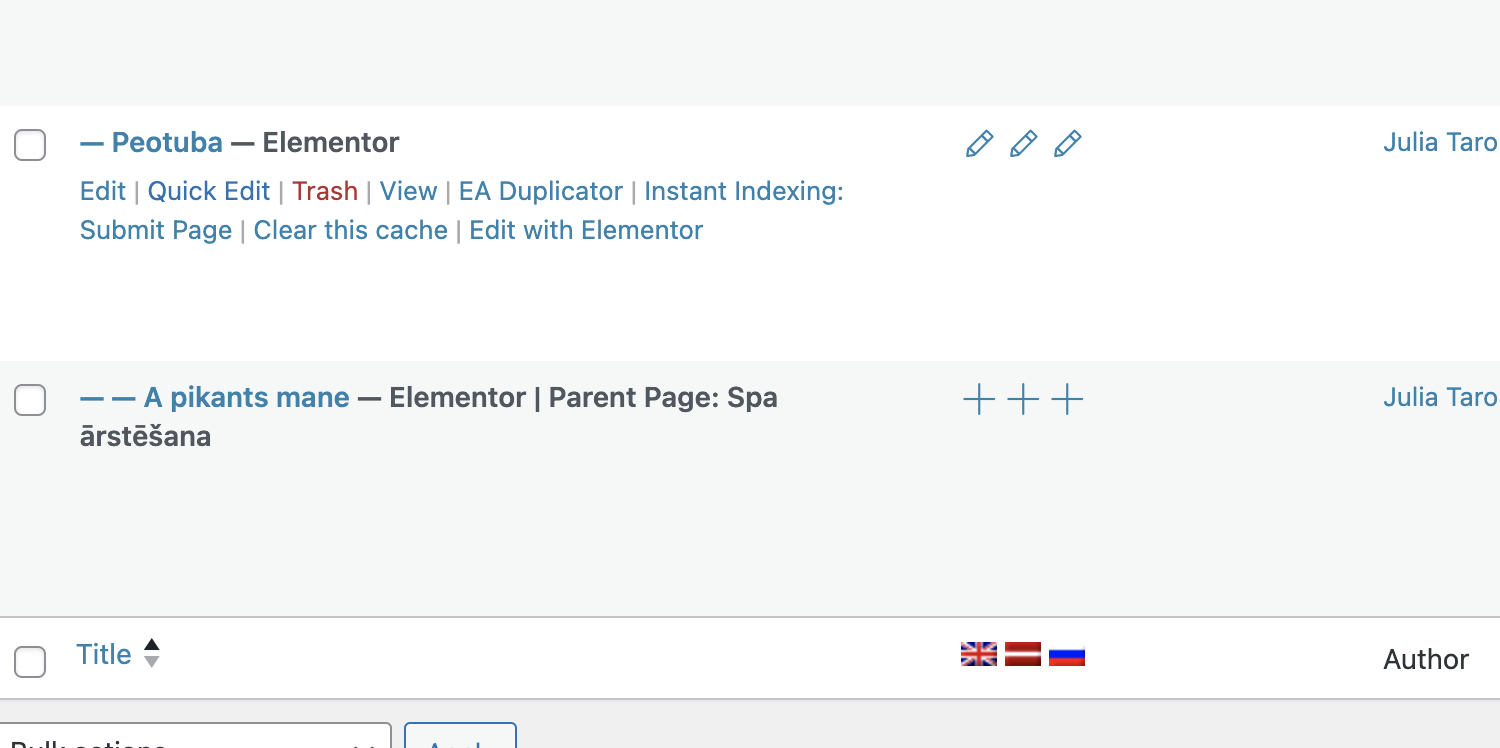Screen dimensions: 1500x748
Task: Open Quick Edit for Peotuba
Action: click(x=209, y=191)
